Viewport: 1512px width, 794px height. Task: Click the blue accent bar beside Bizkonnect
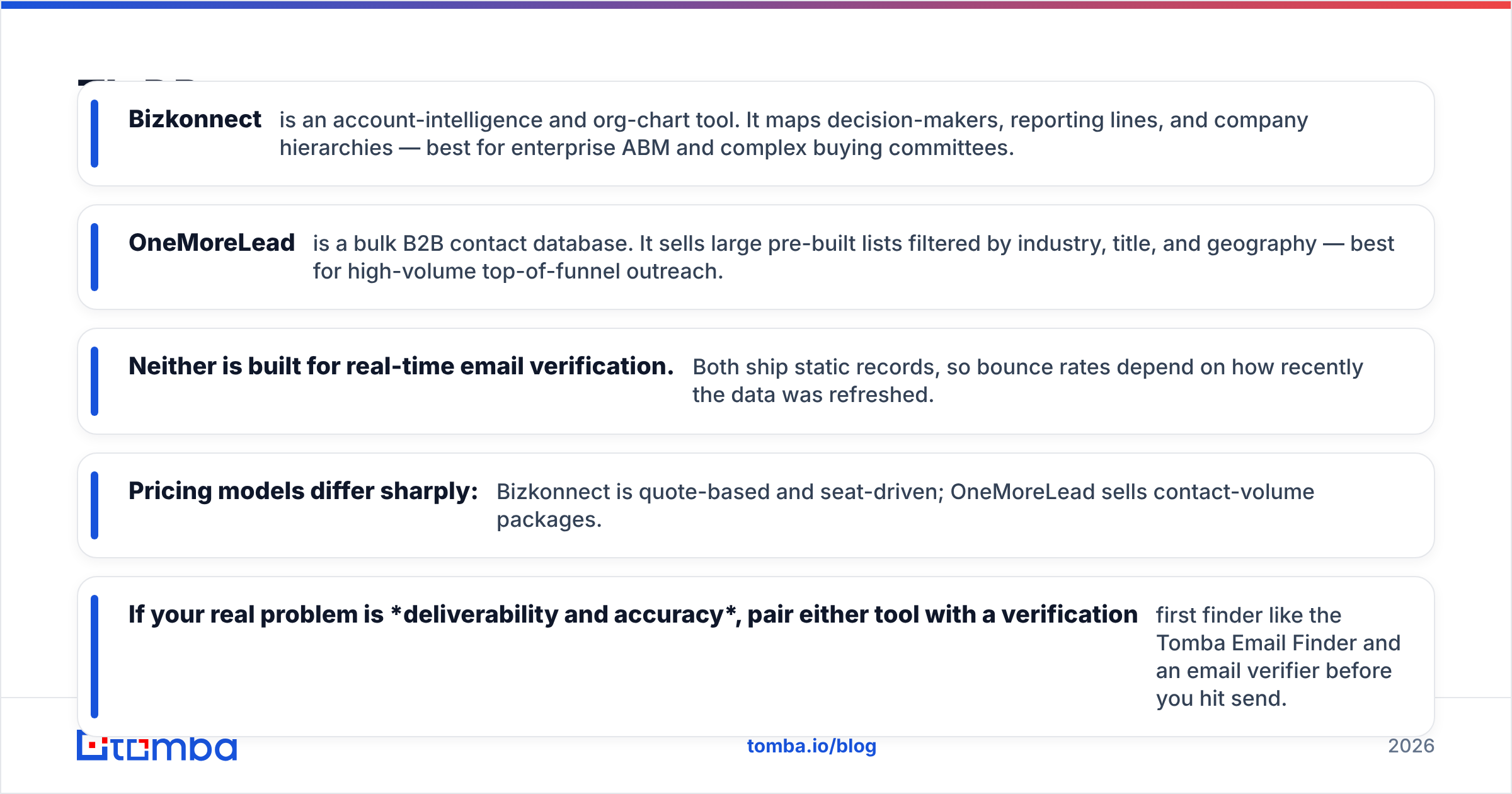pyautogui.click(x=94, y=134)
